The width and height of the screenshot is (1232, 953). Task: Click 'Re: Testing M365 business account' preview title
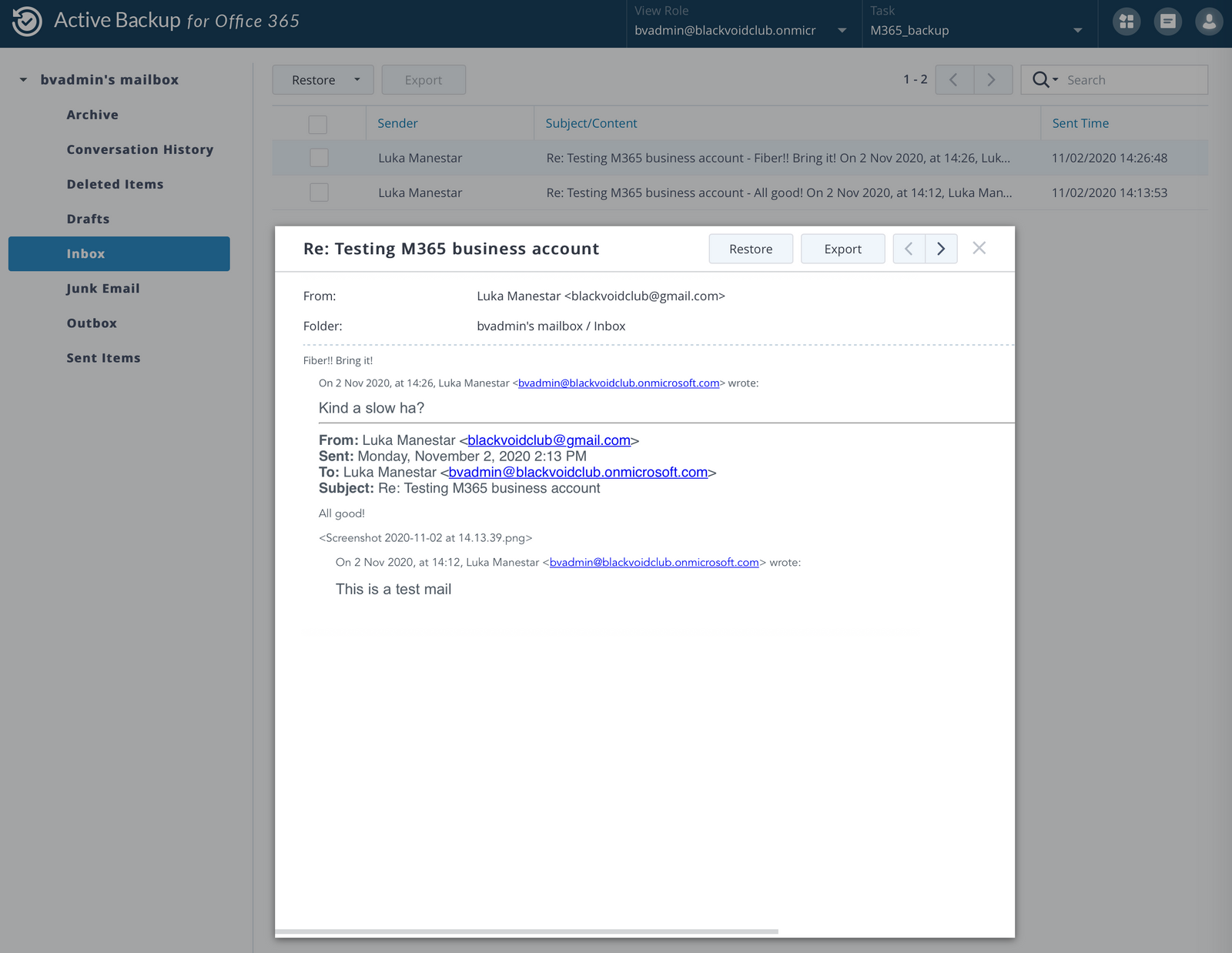[451, 249]
